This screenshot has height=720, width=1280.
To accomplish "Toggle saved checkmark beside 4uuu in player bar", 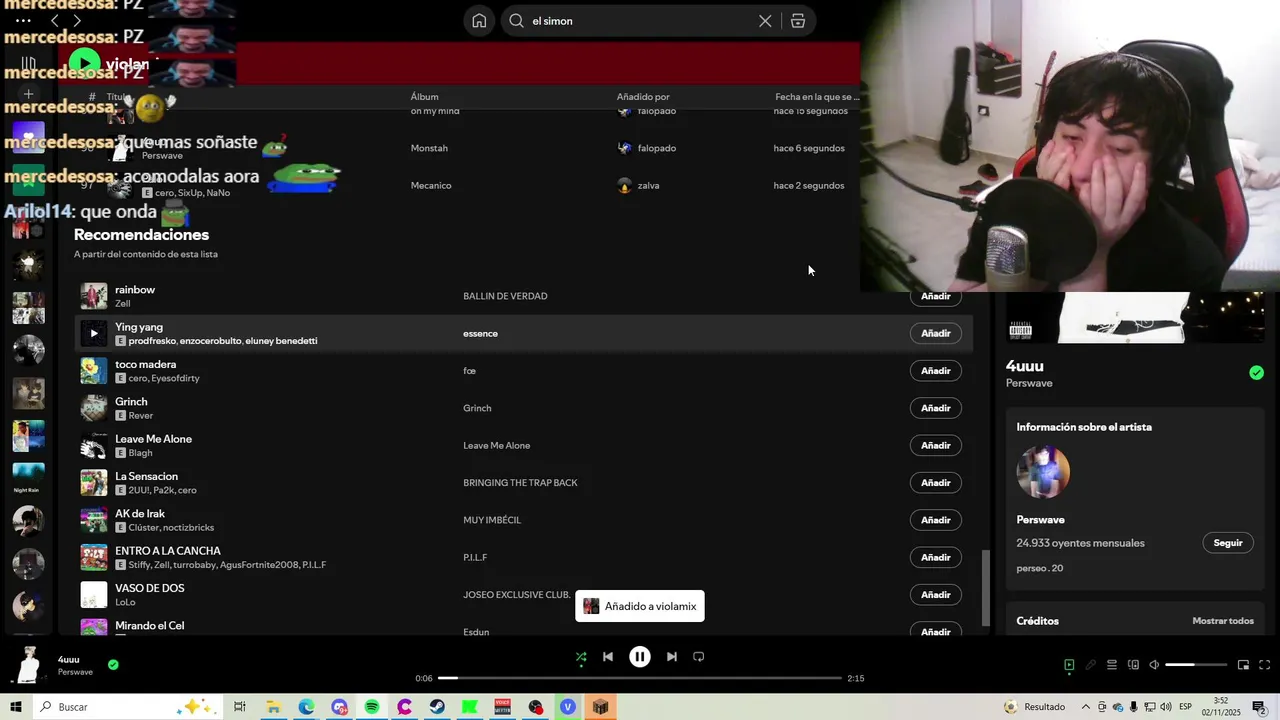I will [x=113, y=664].
